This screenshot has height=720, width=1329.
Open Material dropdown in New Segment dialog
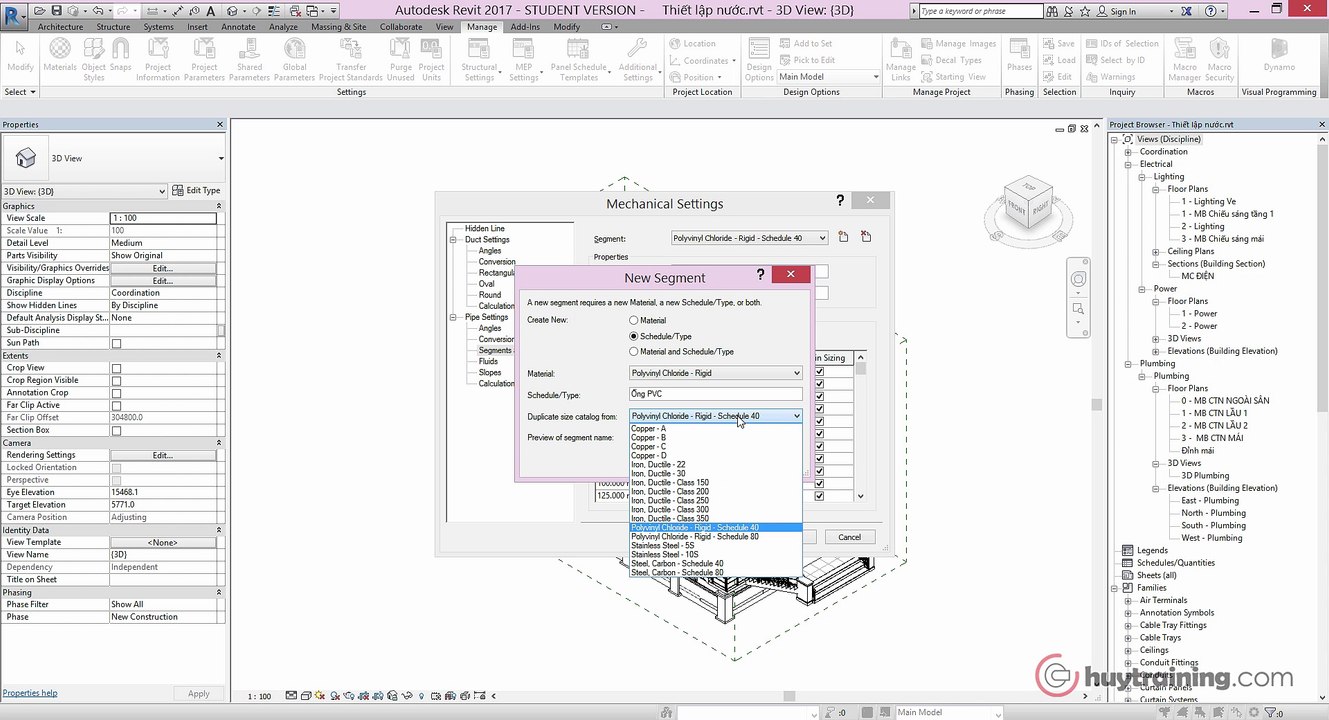715,373
